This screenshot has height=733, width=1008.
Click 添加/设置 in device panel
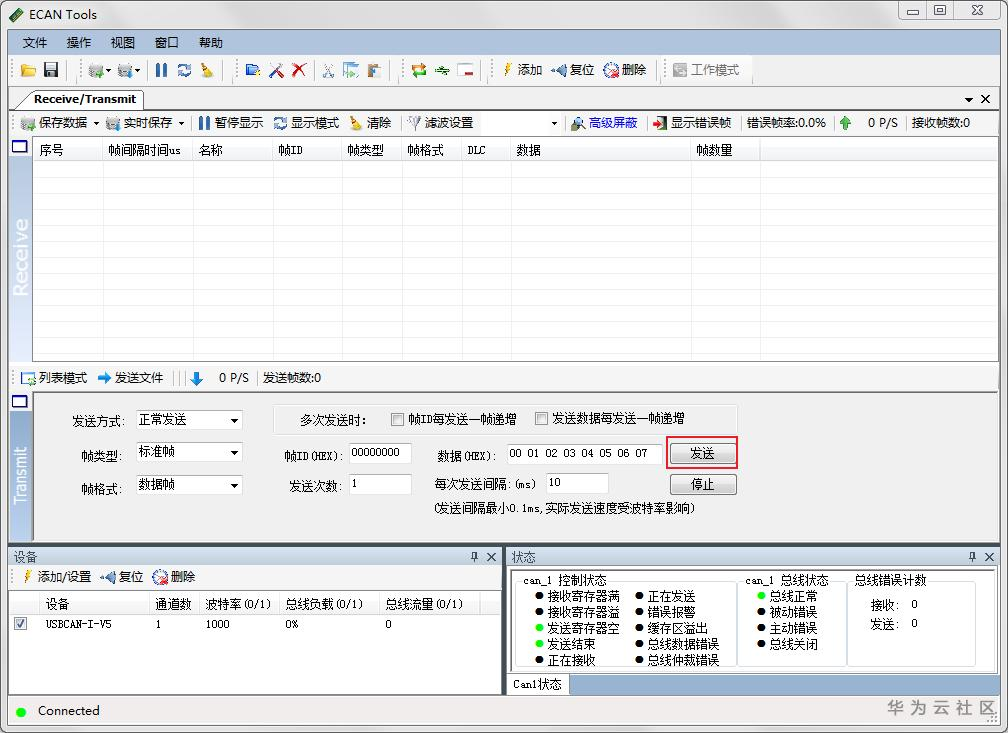57,577
